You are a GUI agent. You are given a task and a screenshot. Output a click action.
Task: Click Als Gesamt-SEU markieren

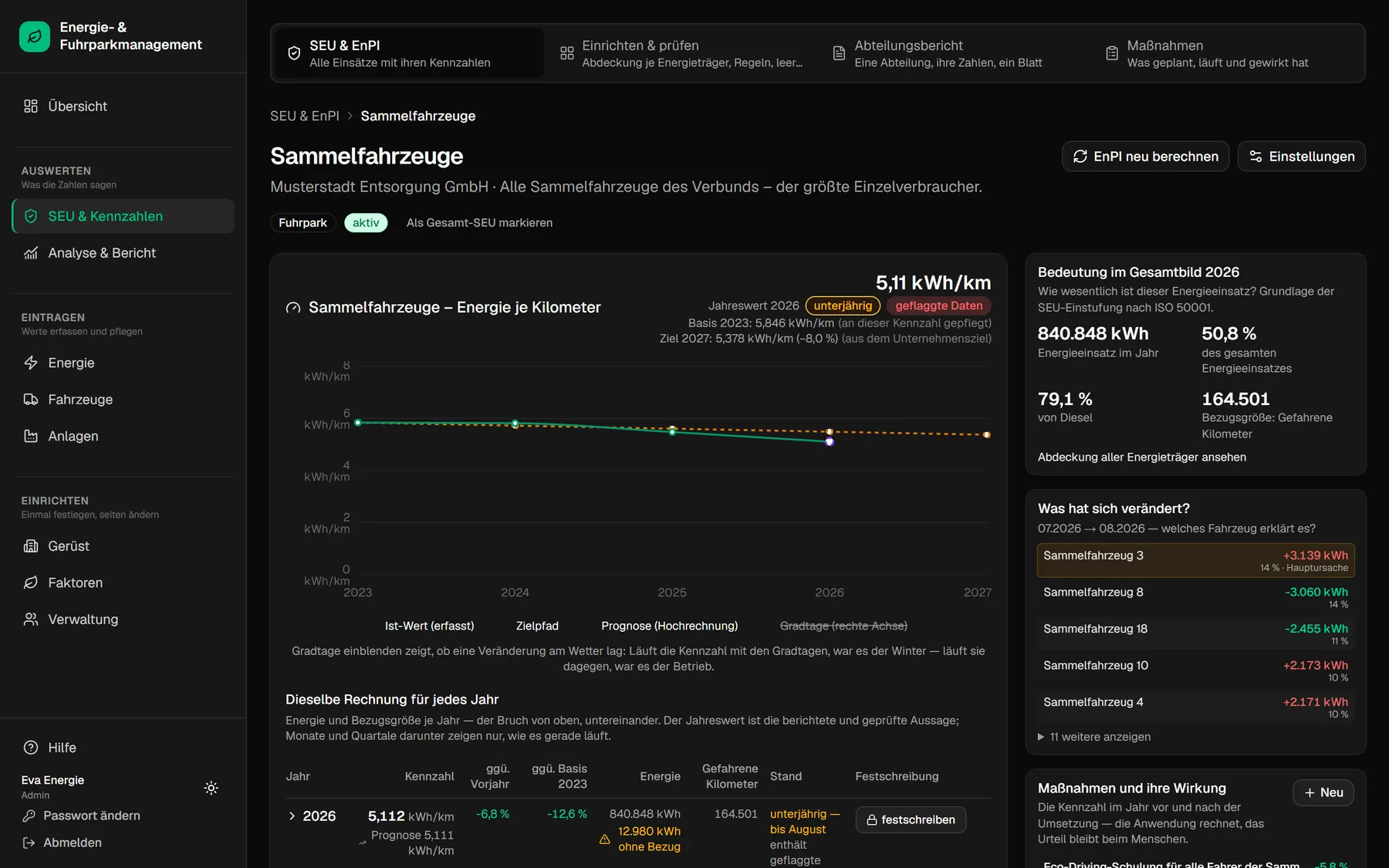pyautogui.click(x=479, y=223)
